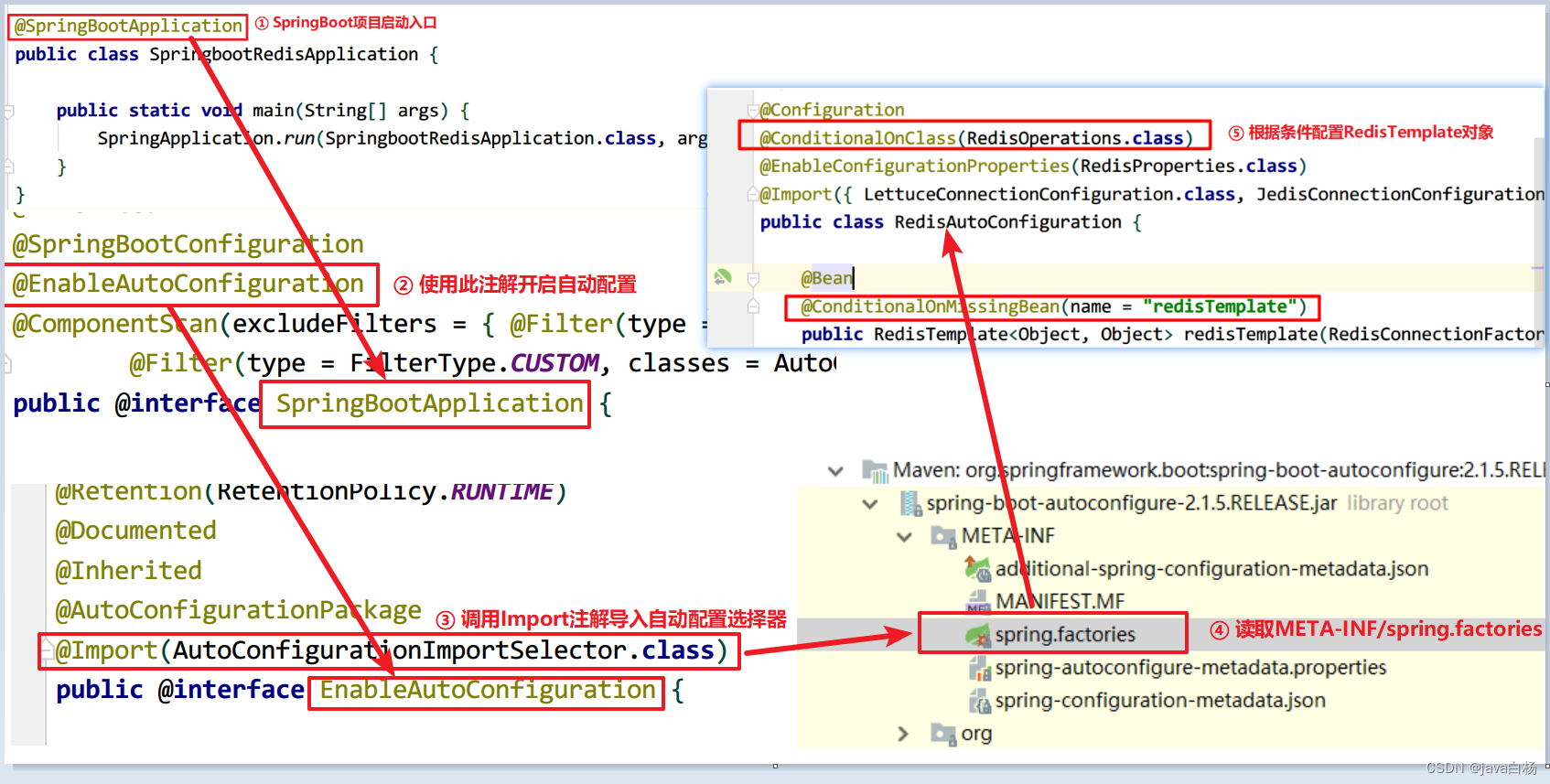This screenshot has width=1550, height=784.
Task: Select the spring-boot-autoconfigure-2.1.5.RELEASE.jar row
Action: click(x=1132, y=503)
